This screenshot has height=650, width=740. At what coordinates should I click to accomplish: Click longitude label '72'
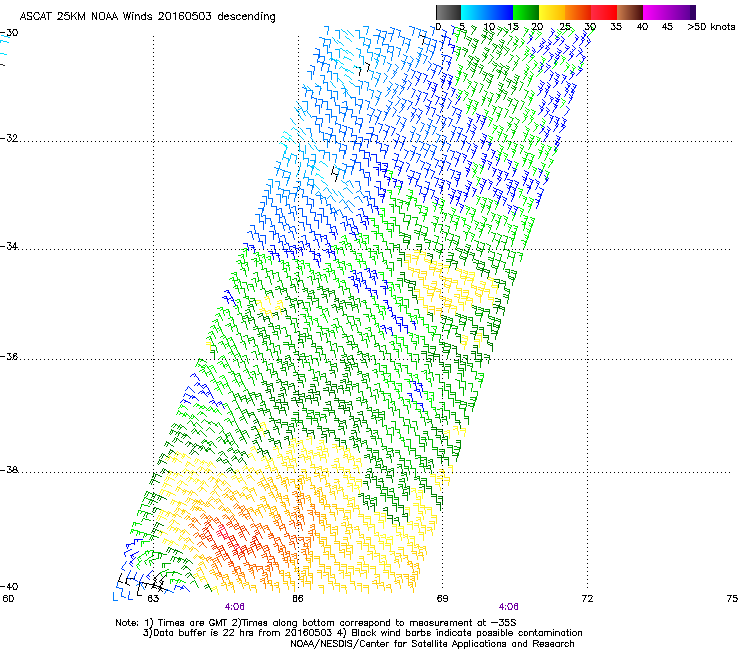587,599
